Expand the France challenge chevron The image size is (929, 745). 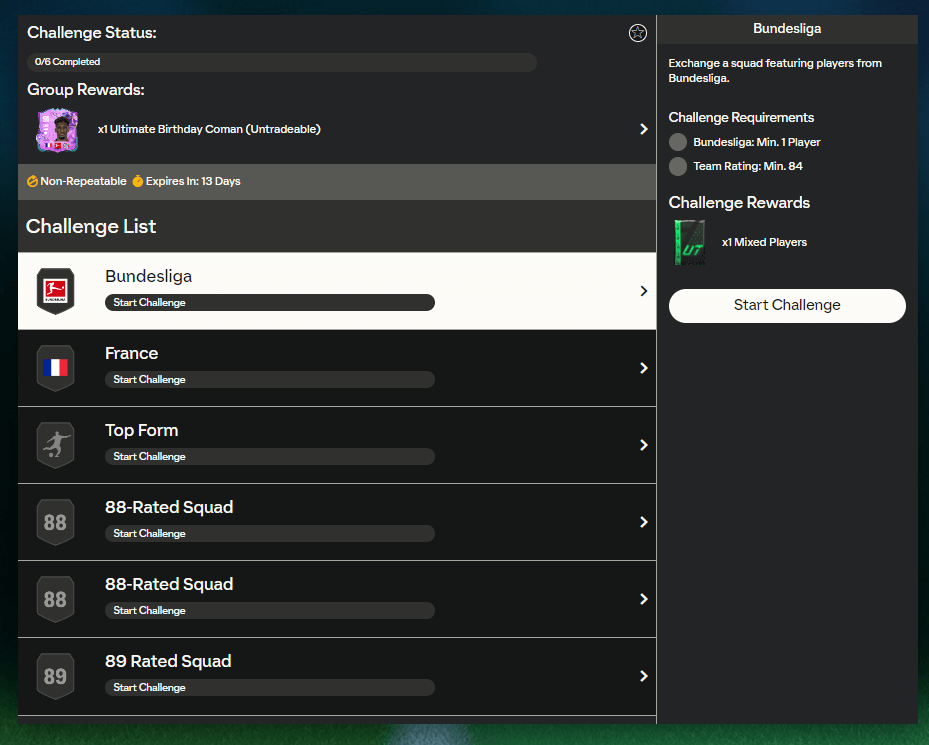[x=643, y=368]
